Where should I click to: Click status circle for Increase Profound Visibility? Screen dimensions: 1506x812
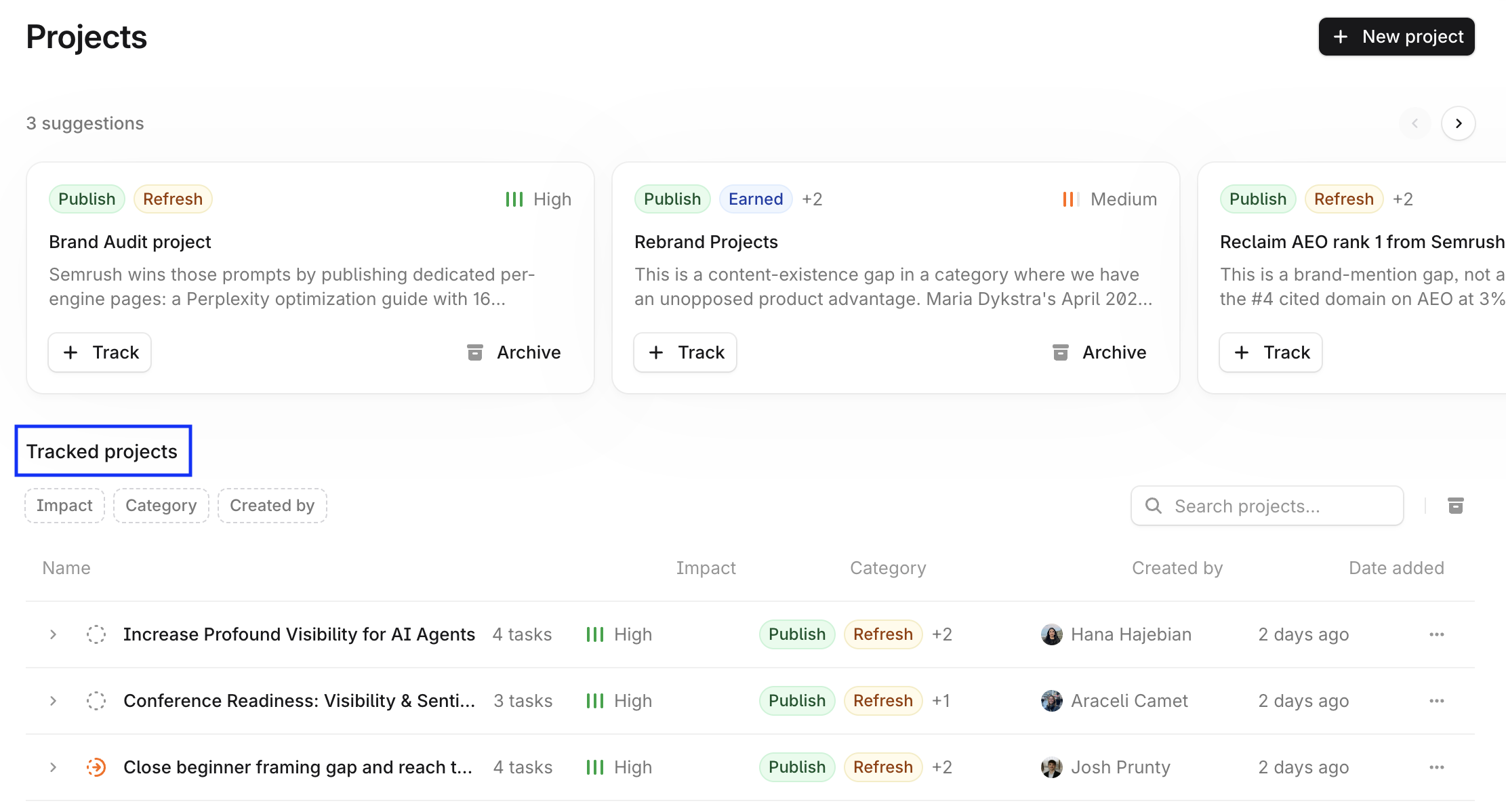[96, 634]
